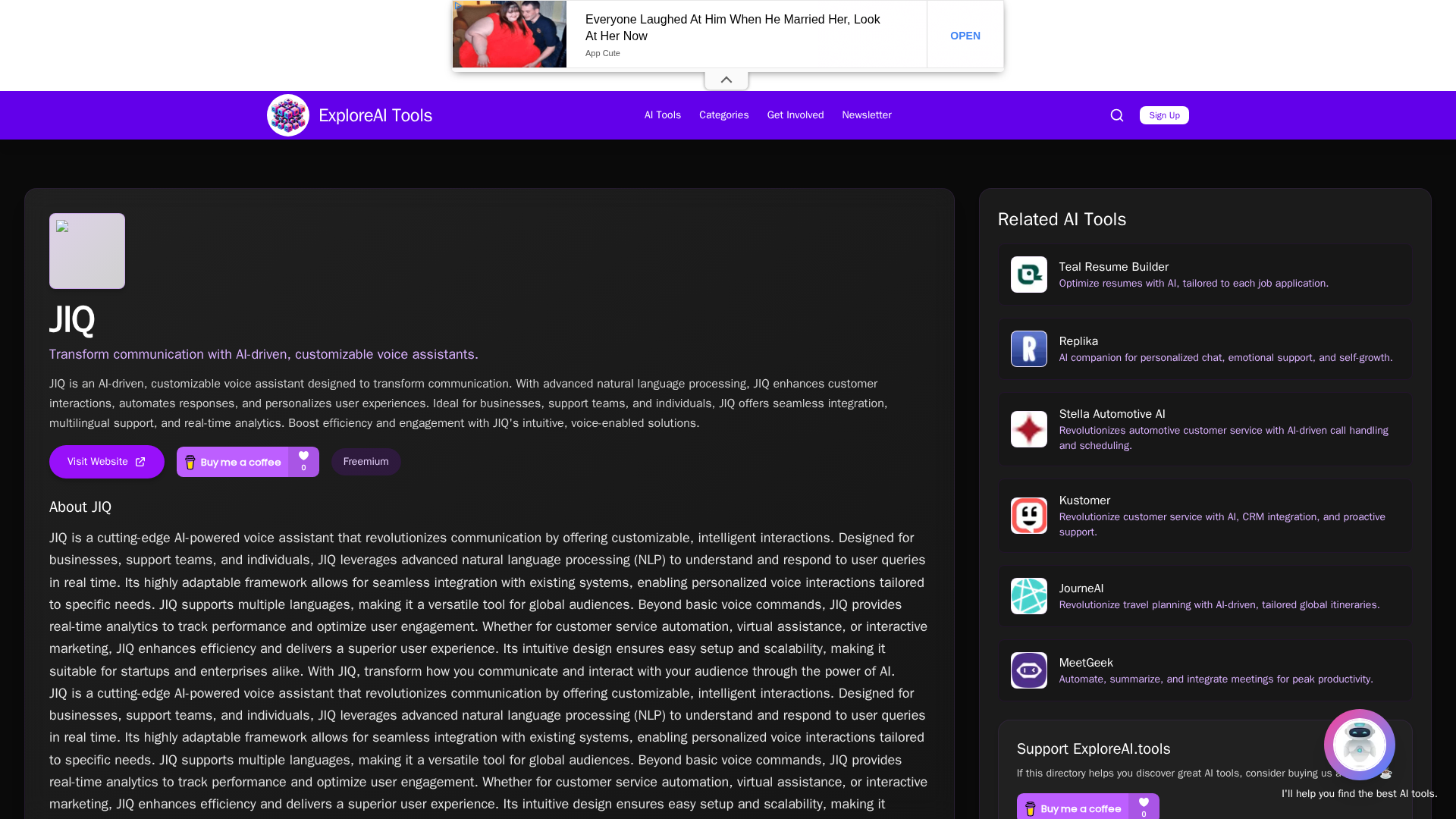
Task: Click the JourneAI icon
Action: point(1029,596)
